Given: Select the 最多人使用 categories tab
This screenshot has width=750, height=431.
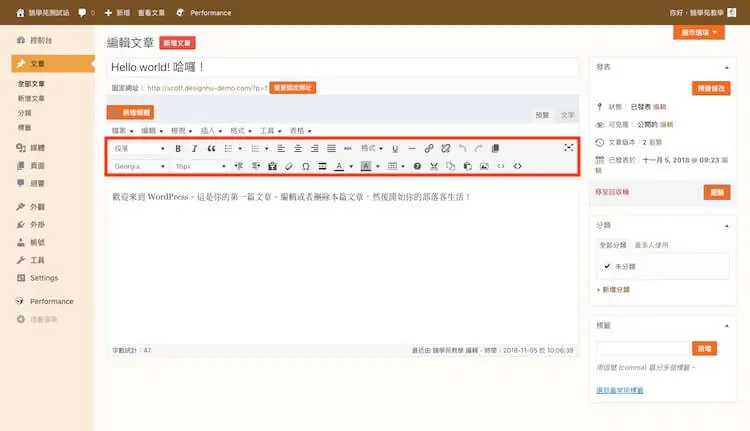Looking at the screenshot, I should pos(651,245).
